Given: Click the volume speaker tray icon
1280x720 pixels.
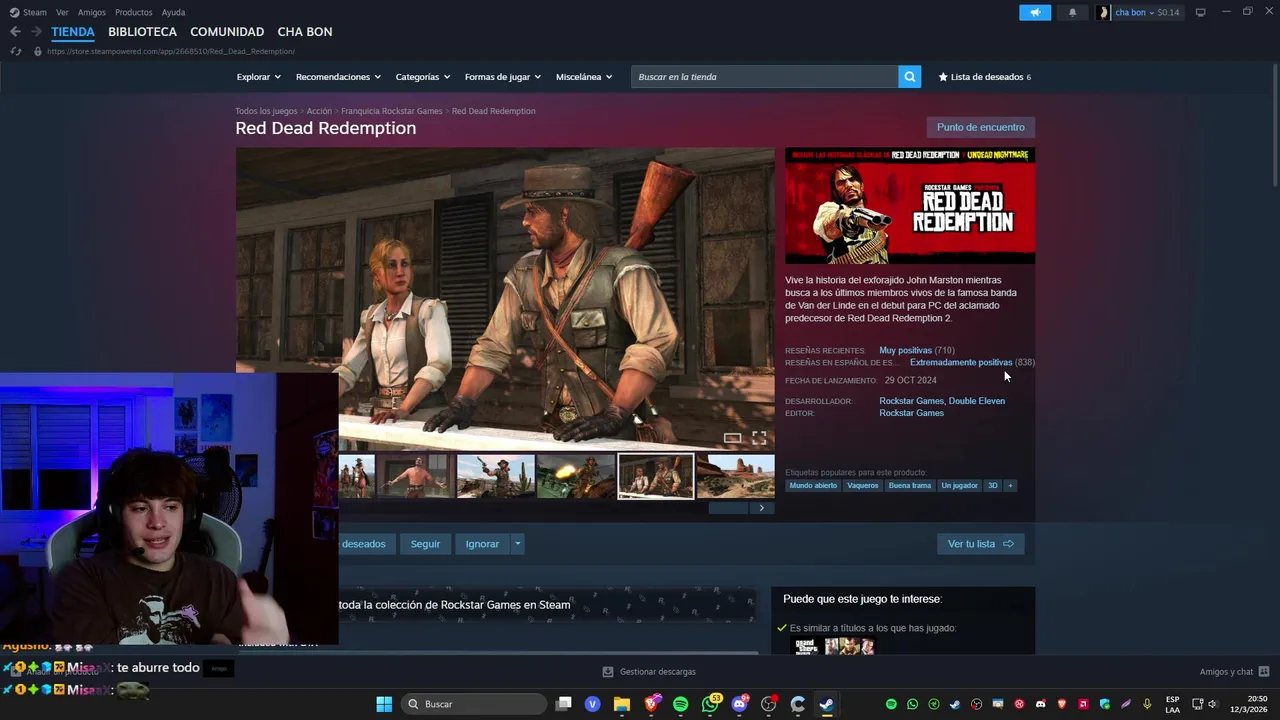Looking at the screenshot, I should (1212, 704).
